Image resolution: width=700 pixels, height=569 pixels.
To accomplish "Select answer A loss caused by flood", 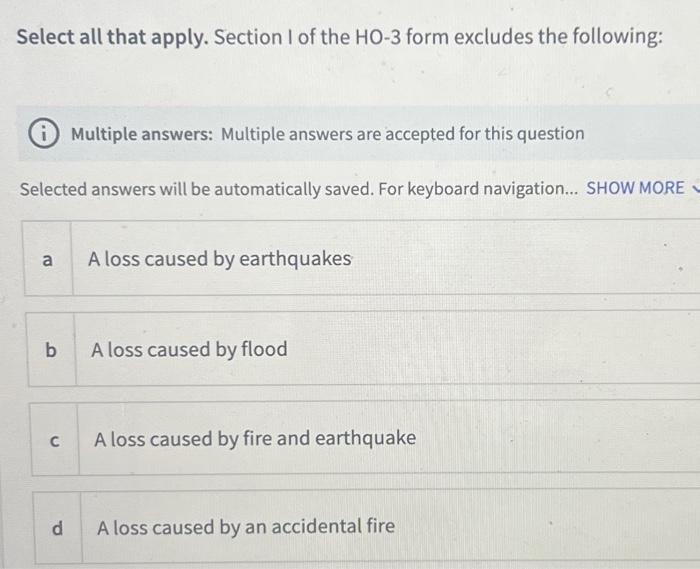I will pyautogui.click(x=364, y=349).
